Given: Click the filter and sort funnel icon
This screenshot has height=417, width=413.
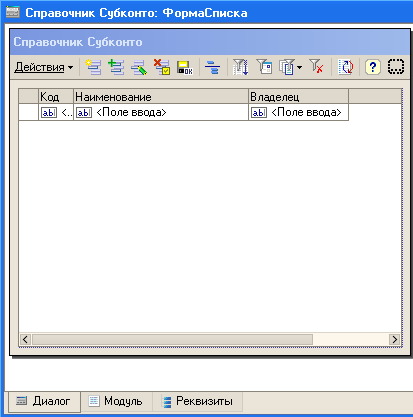Looking at the screenshot, I should point(240,67).
